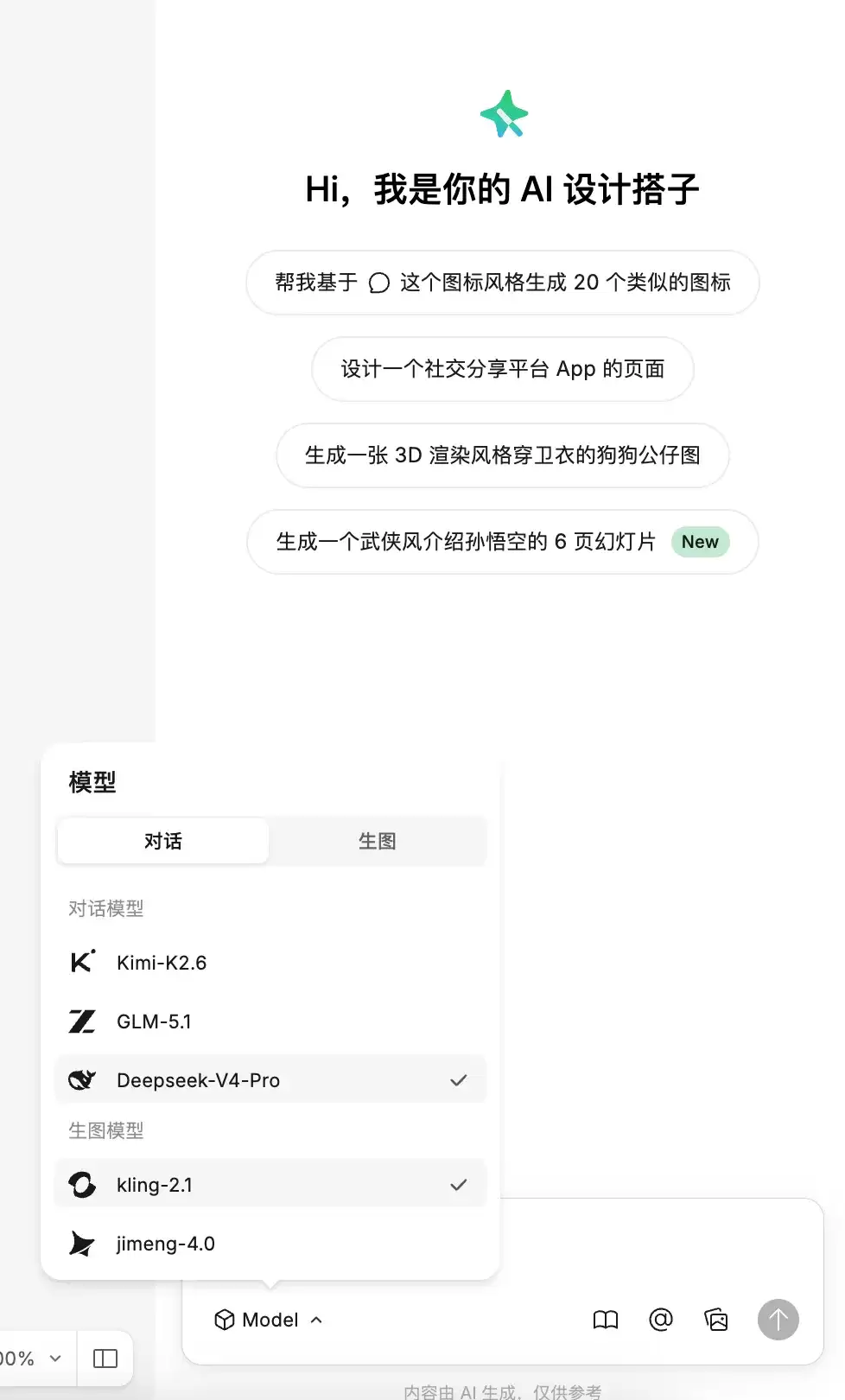The height and width of the screenshot is (1400, 845).
Task: Toggle the sidebar panel layout icon
Action: 105,1359
